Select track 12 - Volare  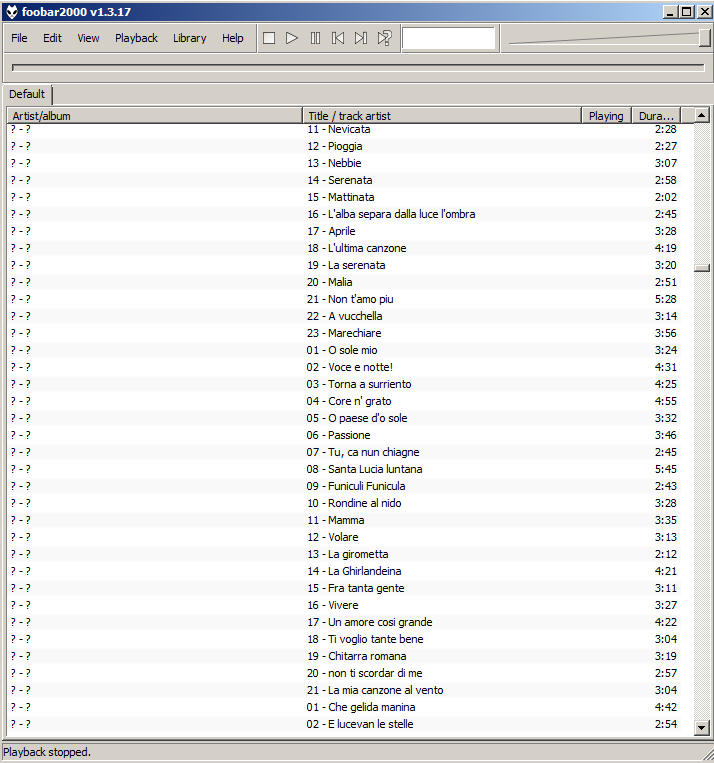point(344,538)
